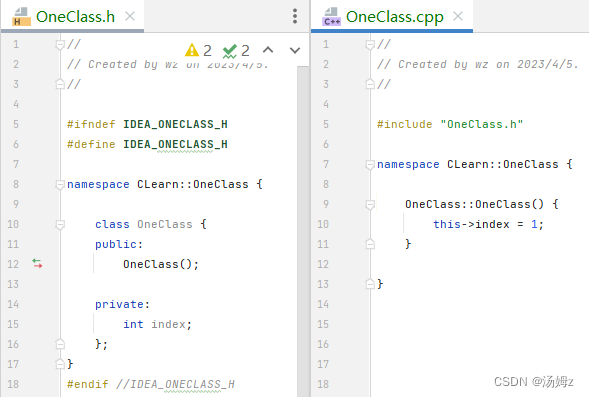Go to next highlighted problem arrow
This screenshot has height=397, width=589.
click(x=295, y=50)
